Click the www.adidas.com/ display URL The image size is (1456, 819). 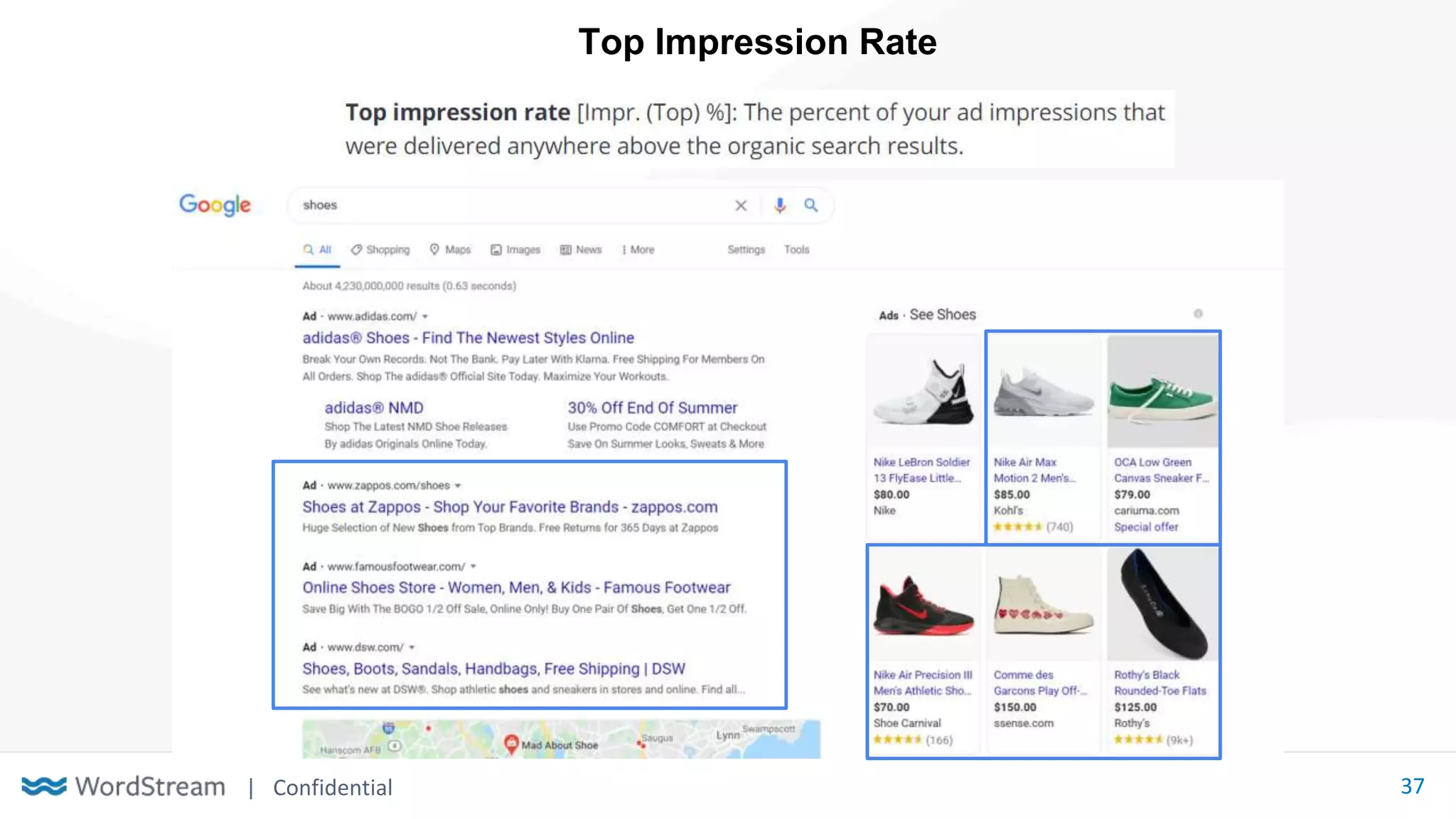click(x=372, y=316)
